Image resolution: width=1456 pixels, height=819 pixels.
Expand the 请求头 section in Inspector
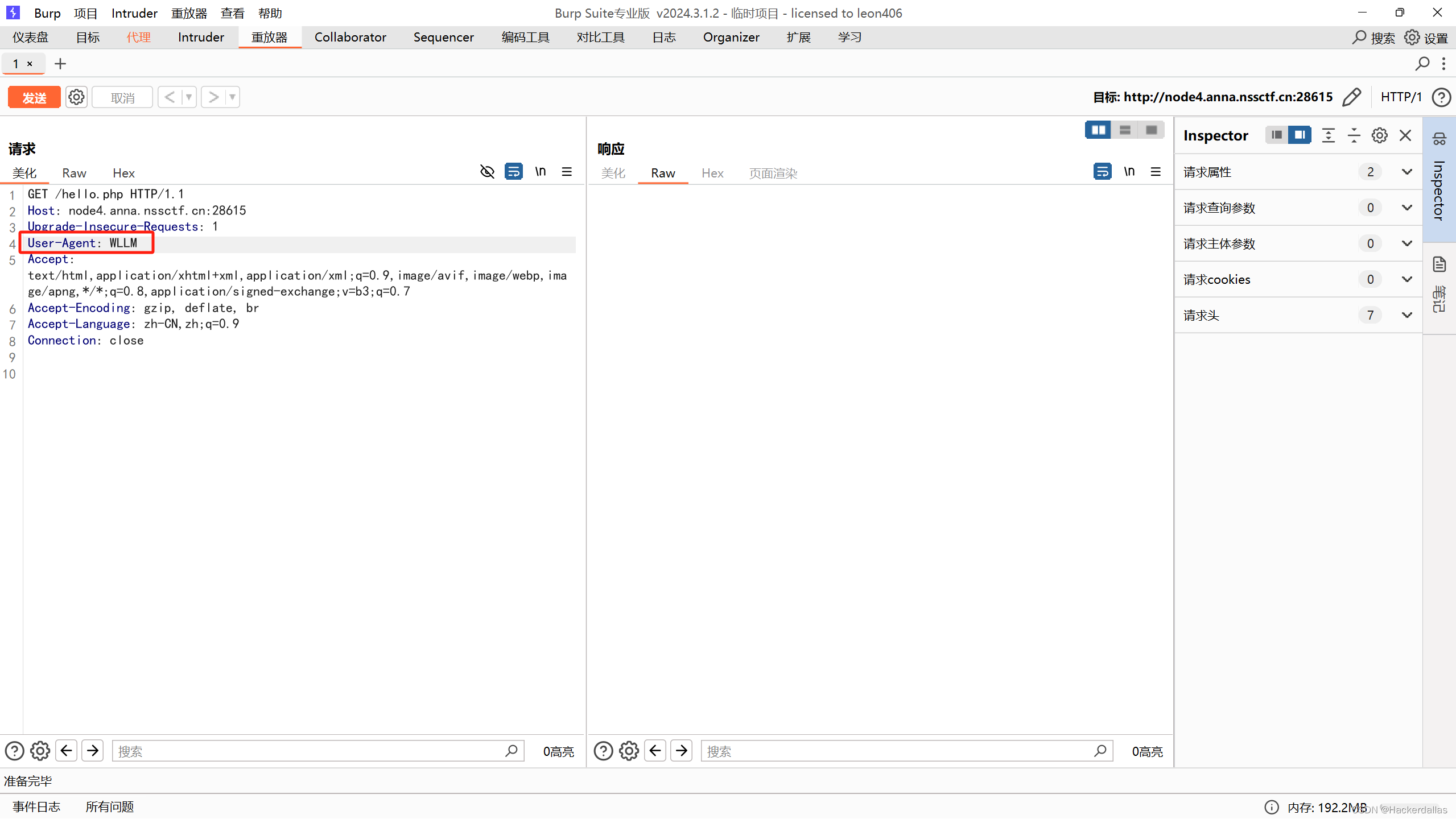[1406, 315]
